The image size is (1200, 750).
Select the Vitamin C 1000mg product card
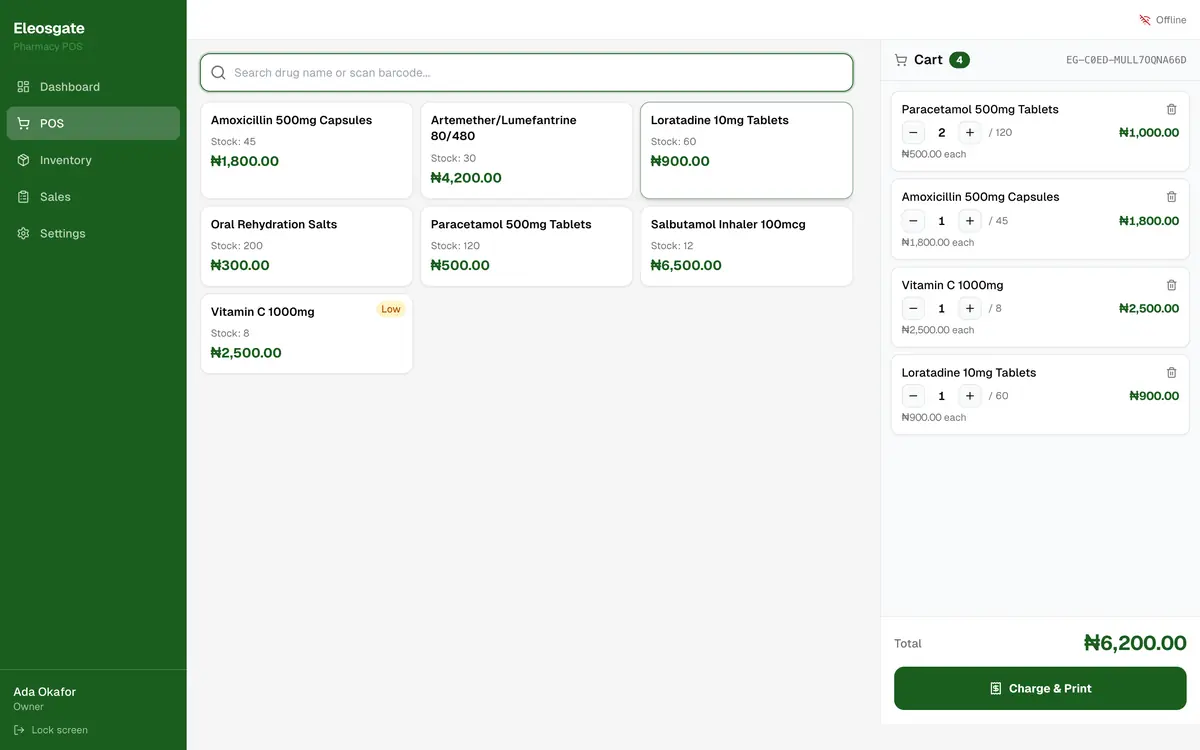307,334
